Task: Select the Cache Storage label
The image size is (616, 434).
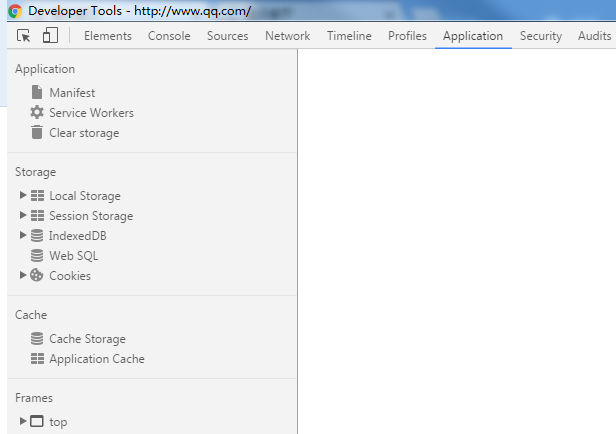Action: click(x=87, y=339)
